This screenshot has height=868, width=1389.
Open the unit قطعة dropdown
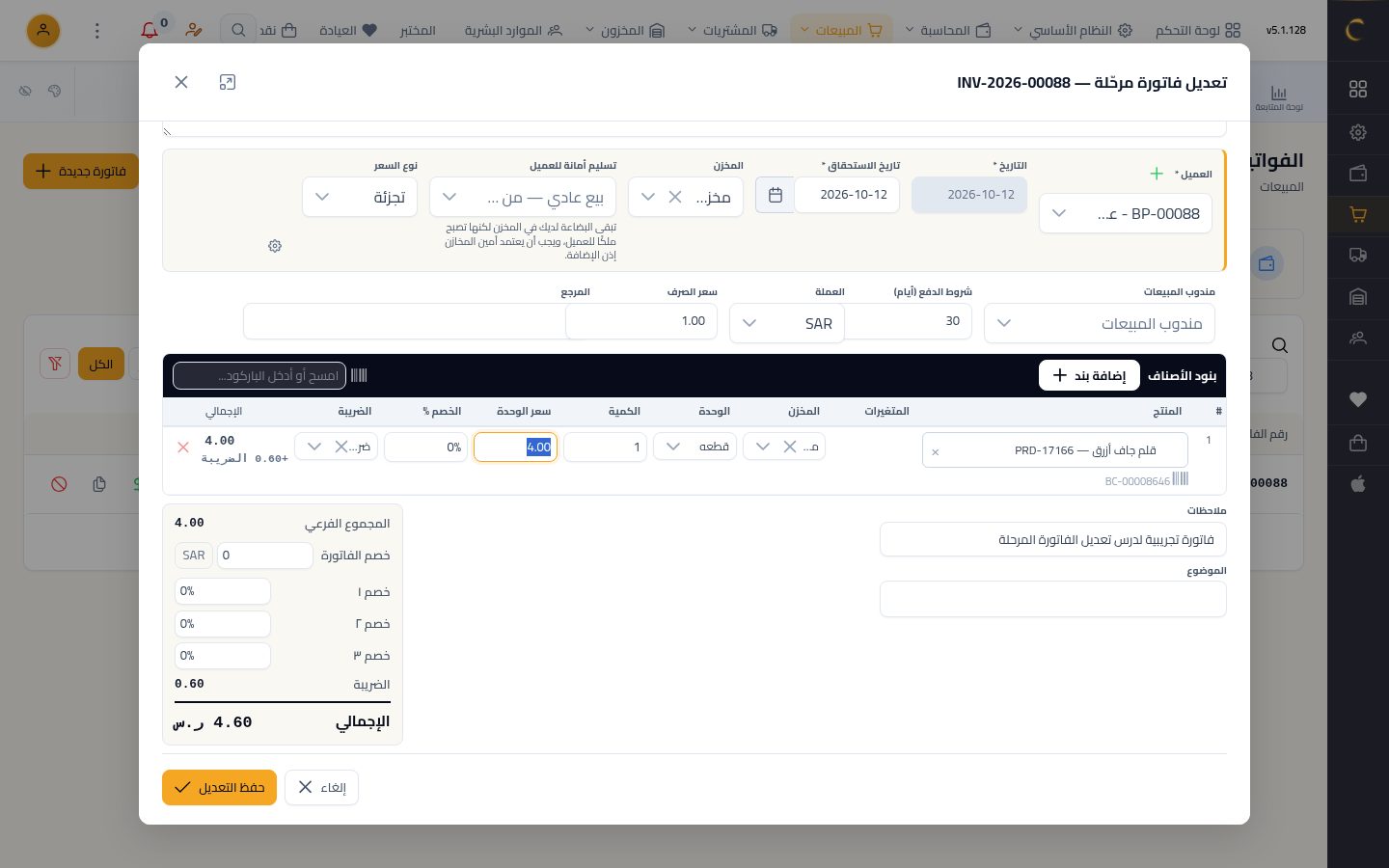[x=695, y=447]
